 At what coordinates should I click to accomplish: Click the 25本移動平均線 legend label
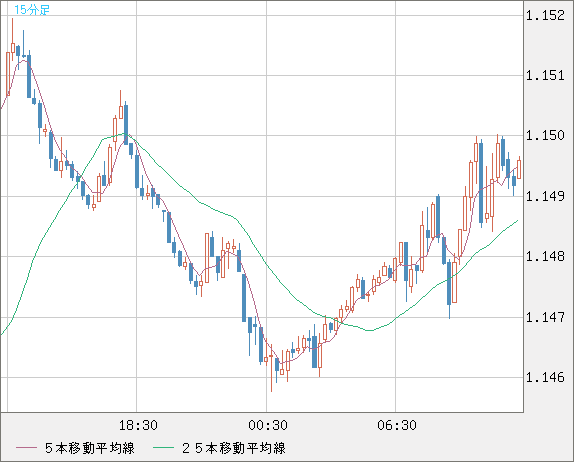234,448
